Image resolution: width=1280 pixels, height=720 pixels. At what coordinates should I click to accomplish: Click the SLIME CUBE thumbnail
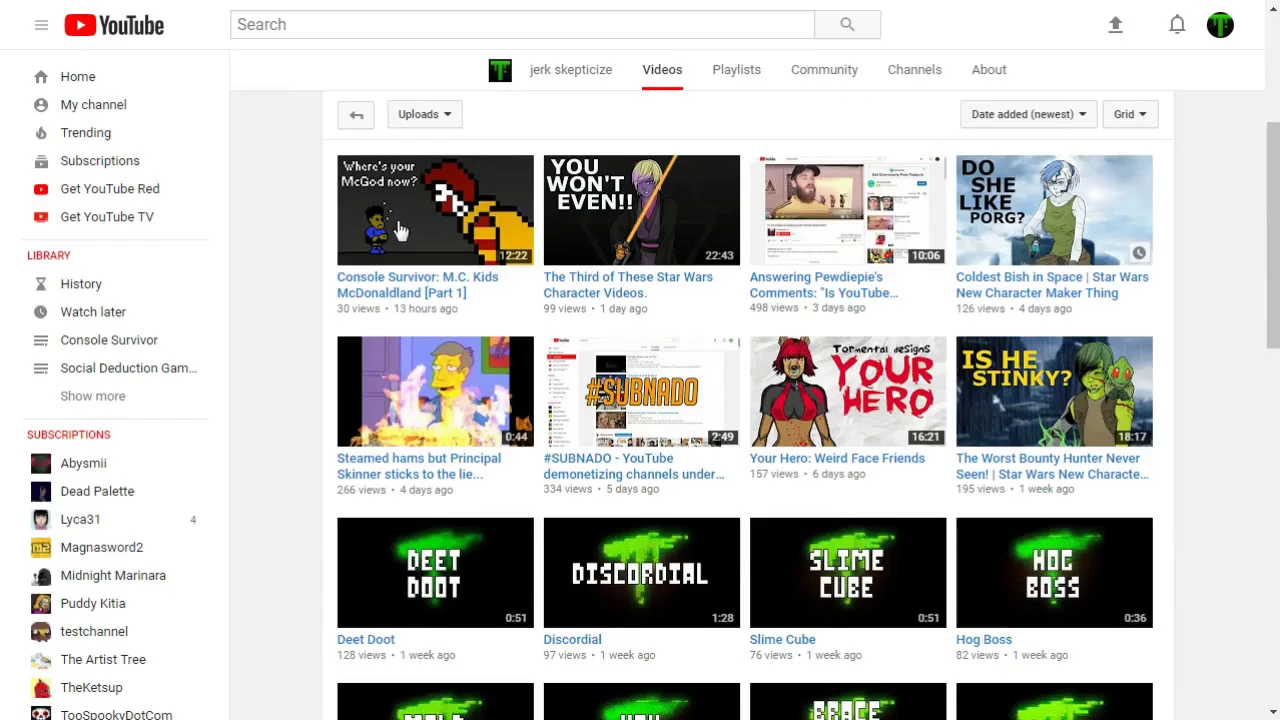[x=848, y=573]
